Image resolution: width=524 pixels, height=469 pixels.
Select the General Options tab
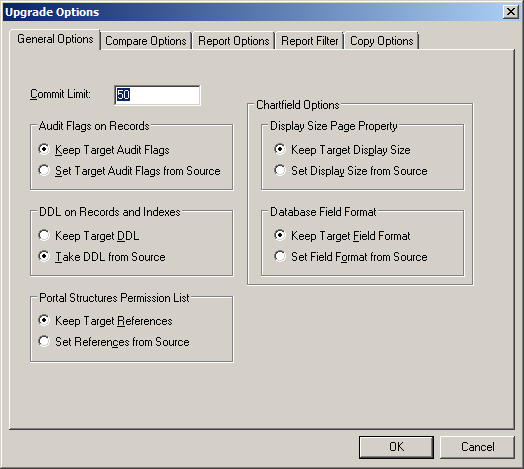point(55,39)
